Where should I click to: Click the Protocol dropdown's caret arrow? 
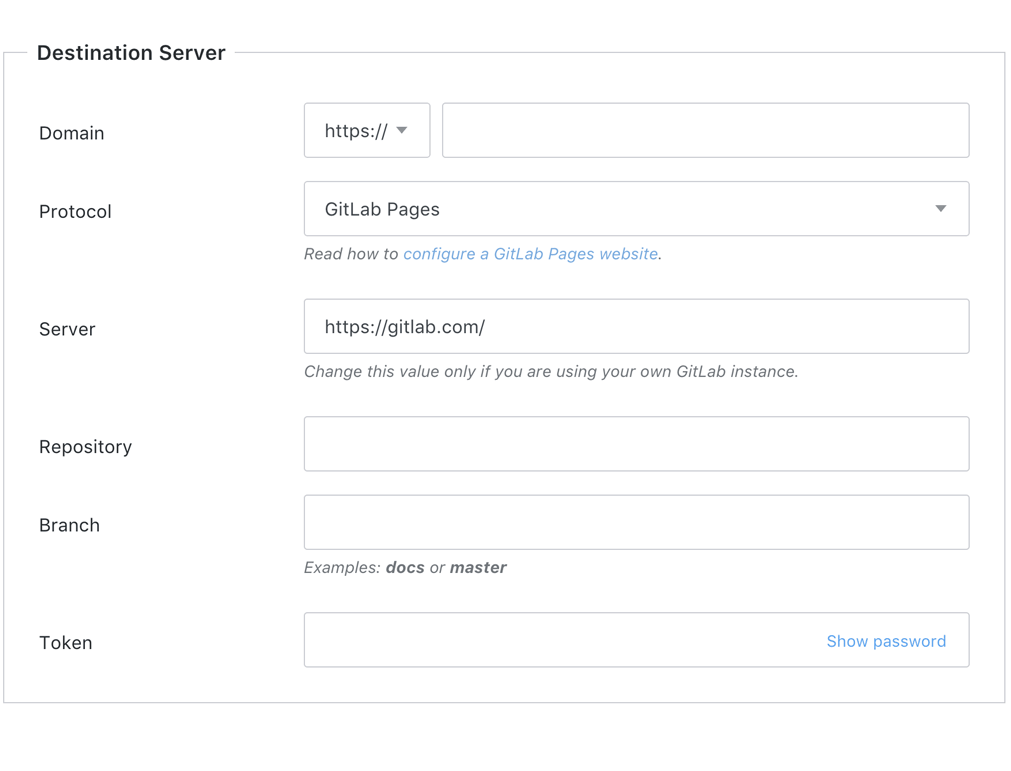pos(940,209)
